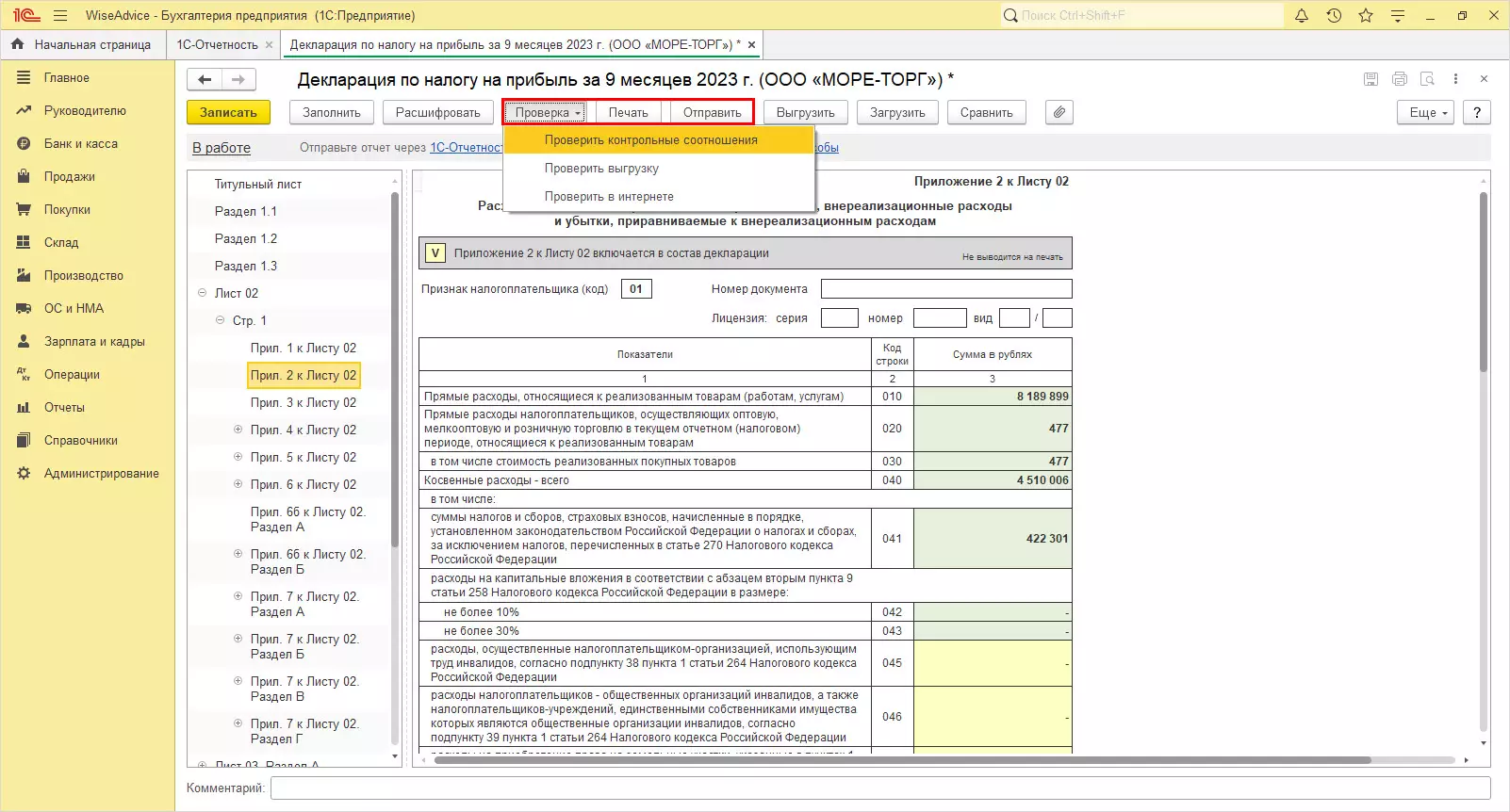Open the notifications bell icon

(x=1302, y=15)
